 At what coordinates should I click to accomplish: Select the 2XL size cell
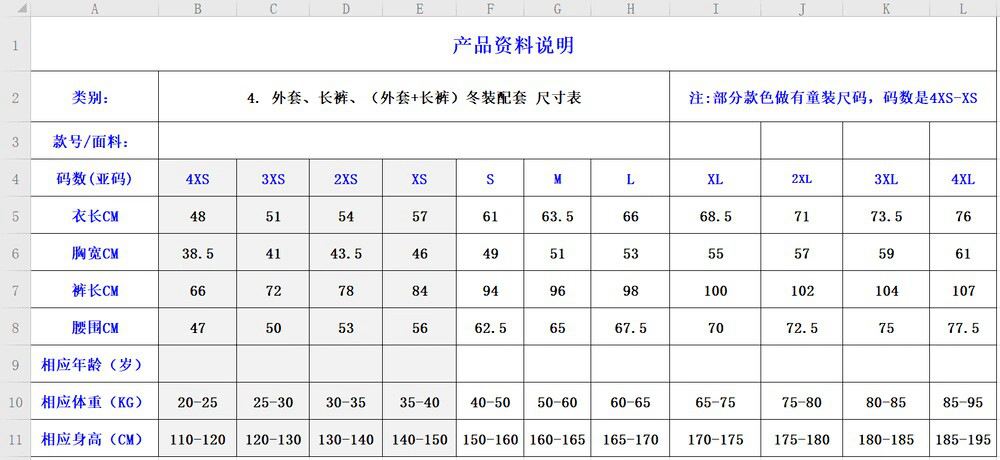(802, 178)
